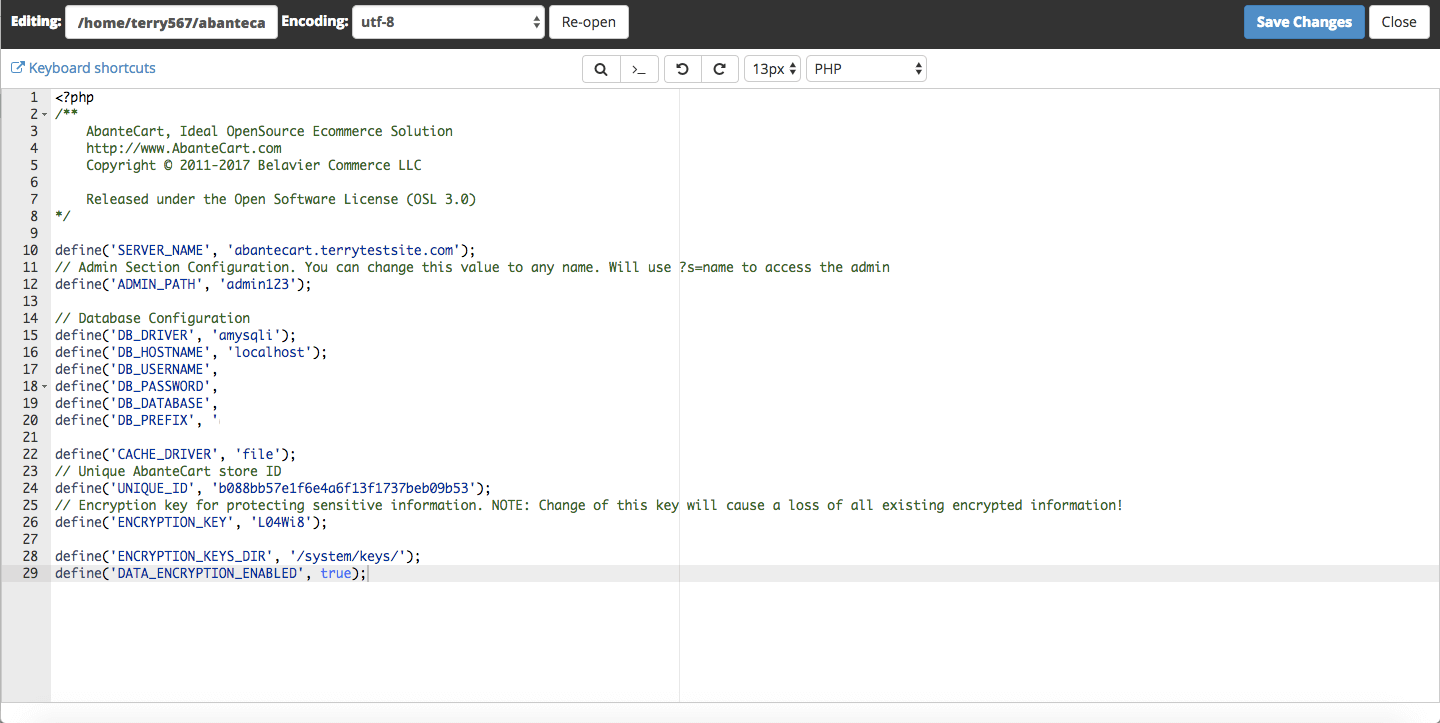Click the 'amysqli' DB driver value
This screenshot has height=723, width=1440.
(246, 335)
